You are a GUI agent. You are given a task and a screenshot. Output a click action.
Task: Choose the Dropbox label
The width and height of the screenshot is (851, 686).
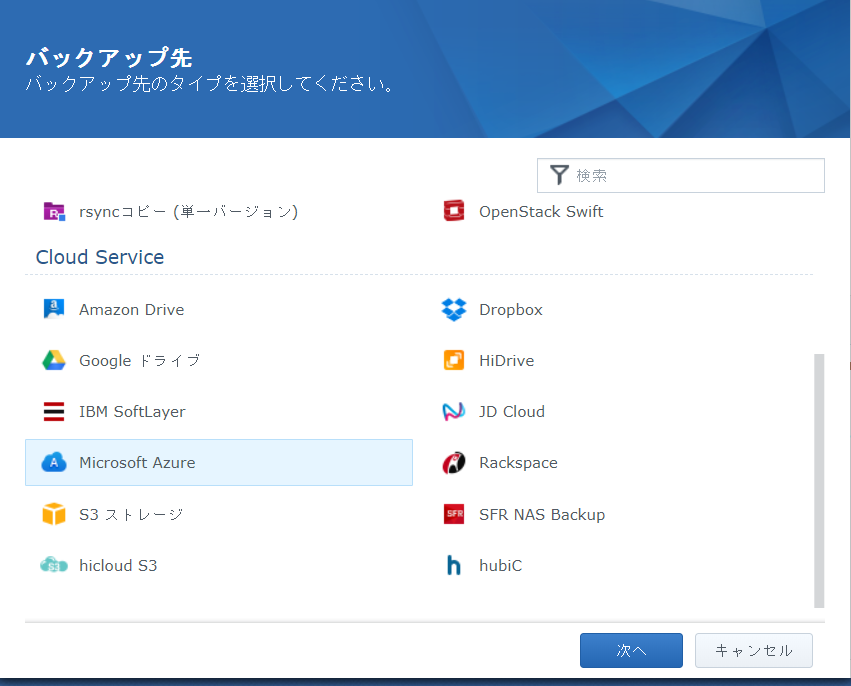(x=511, y=310)
